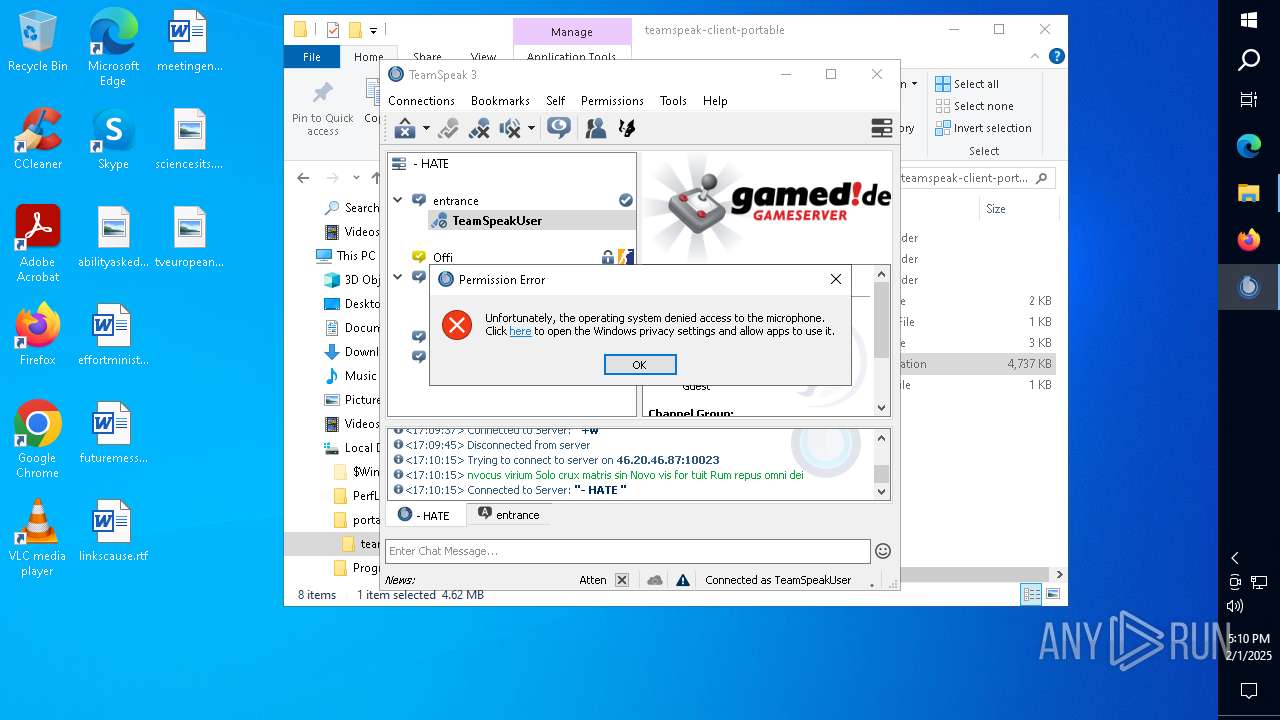
Task: Open the CCleaner desktop shortcut
Action: (x=38, y=139)
